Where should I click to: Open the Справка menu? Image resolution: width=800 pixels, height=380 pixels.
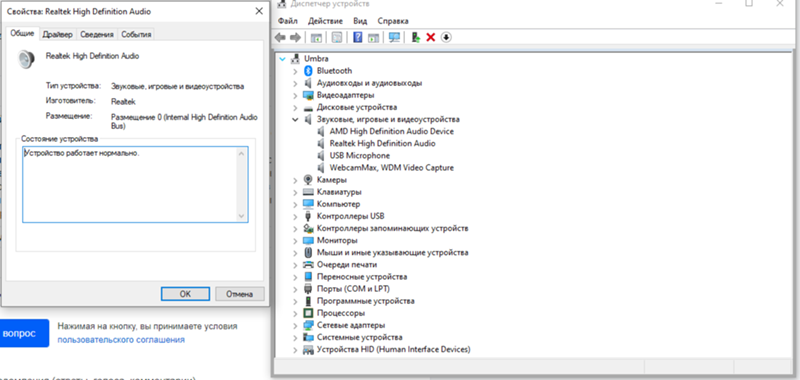pos(393,21)
